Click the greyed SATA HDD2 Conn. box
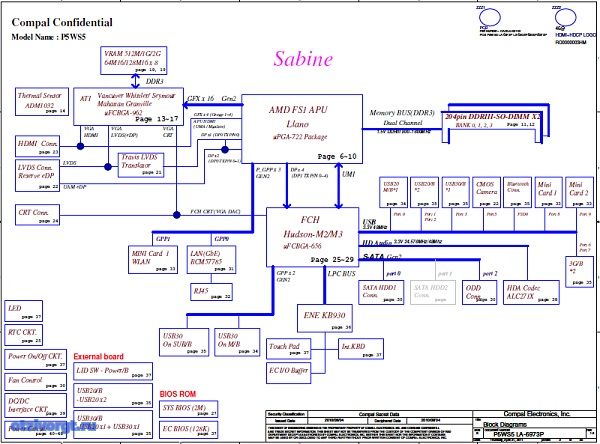The image size is (600, 444). (433, 292)
